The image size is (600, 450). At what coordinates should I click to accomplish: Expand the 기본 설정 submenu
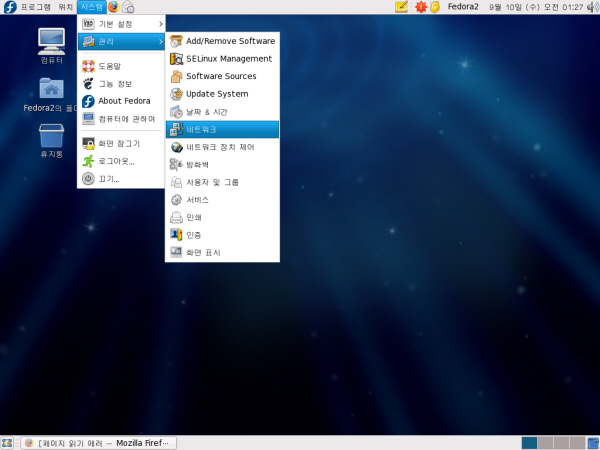click(x=121, y=24)
